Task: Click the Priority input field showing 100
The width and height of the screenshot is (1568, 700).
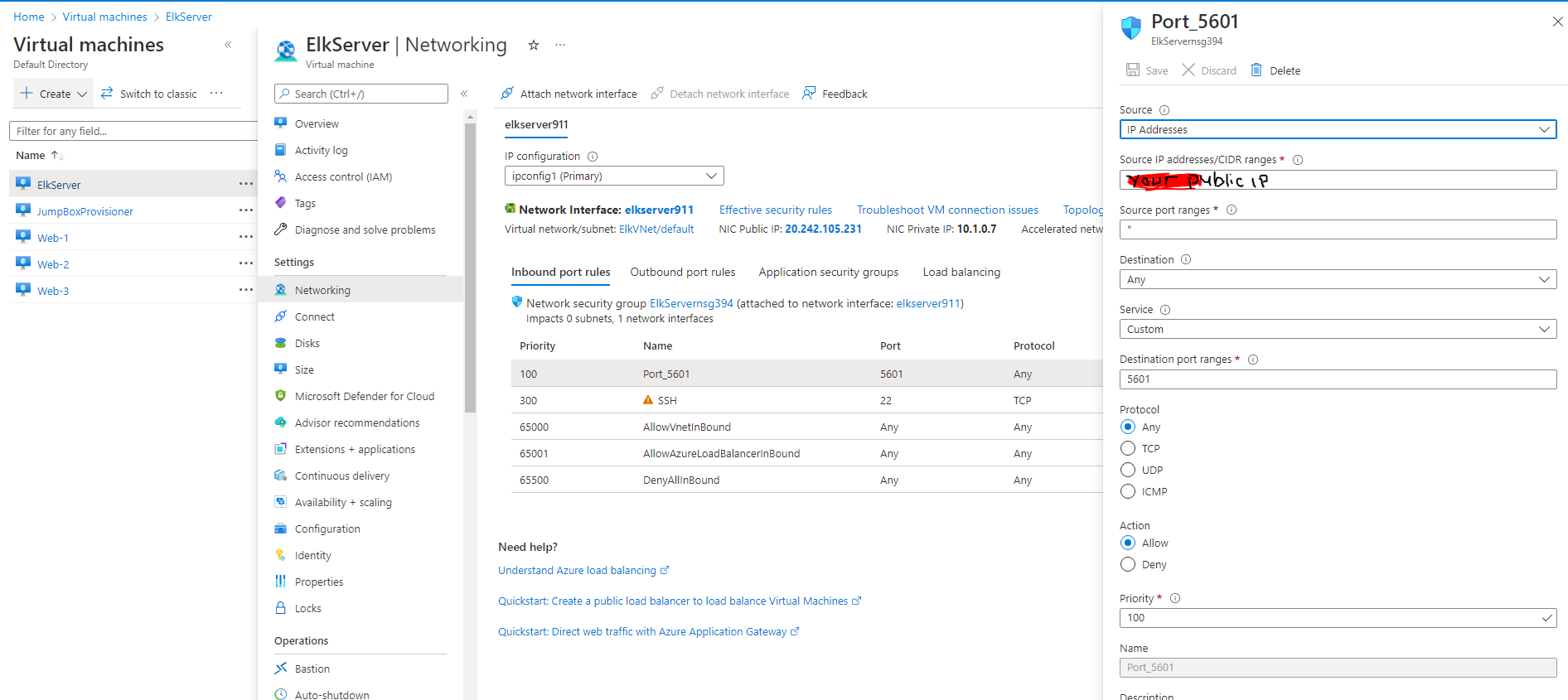Action: click(1338, 617)
